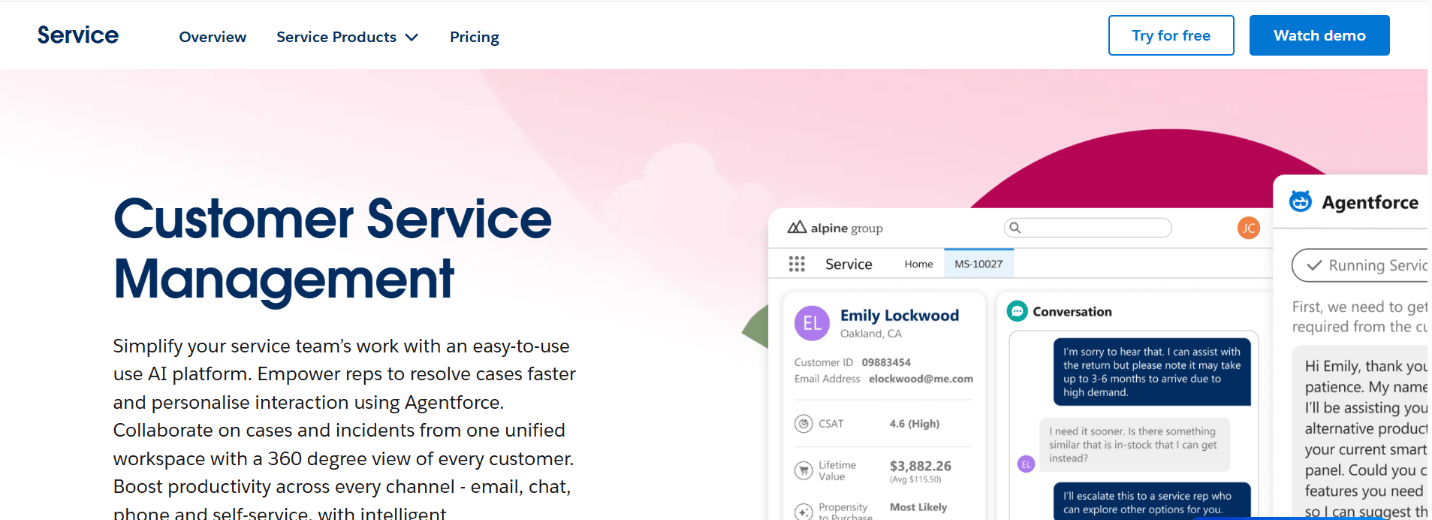Click the "I'll escalate this" chat message
This screenshot has width=1432, height=520.
click(1152, 501)
